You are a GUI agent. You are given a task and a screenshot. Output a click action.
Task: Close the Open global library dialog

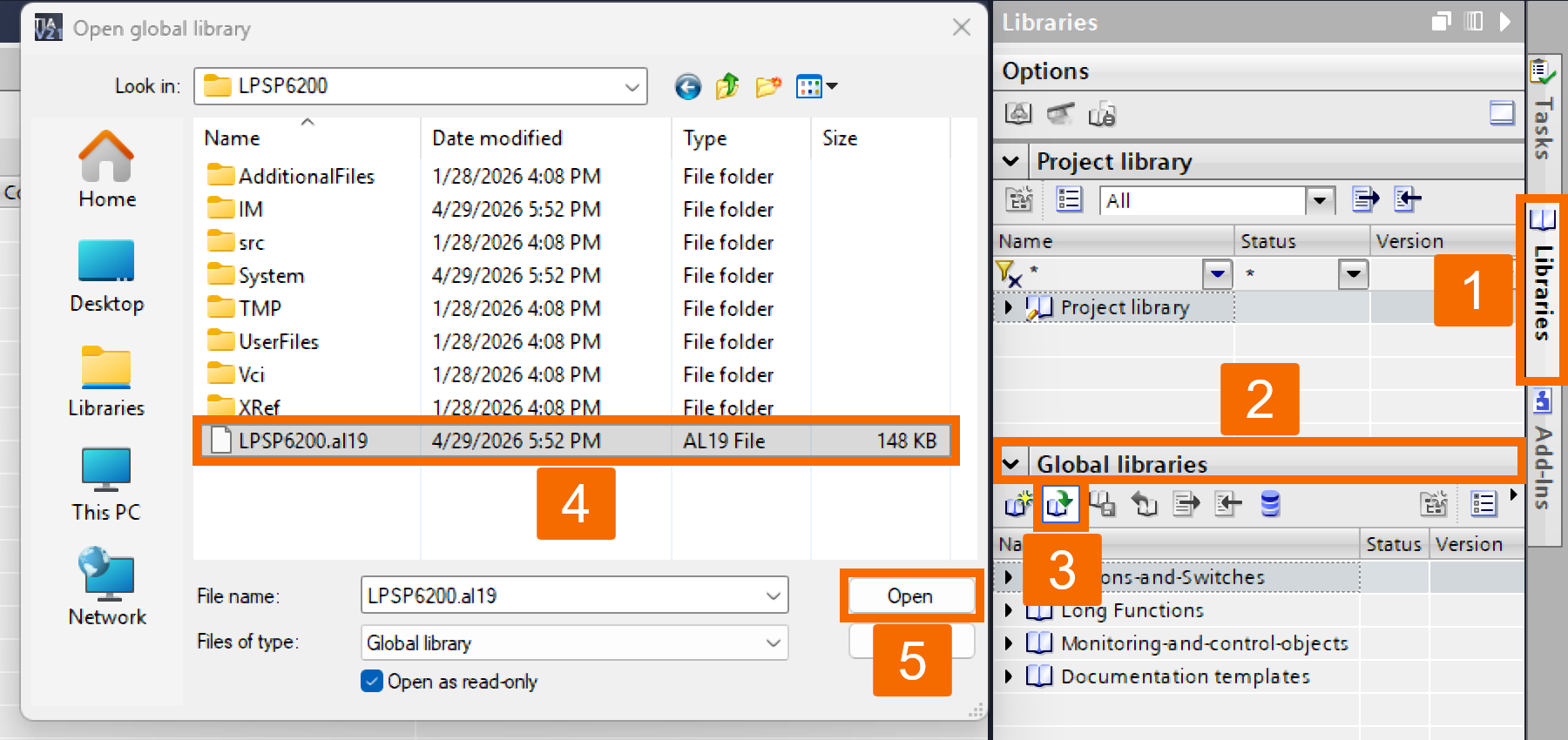coord(962,28)
